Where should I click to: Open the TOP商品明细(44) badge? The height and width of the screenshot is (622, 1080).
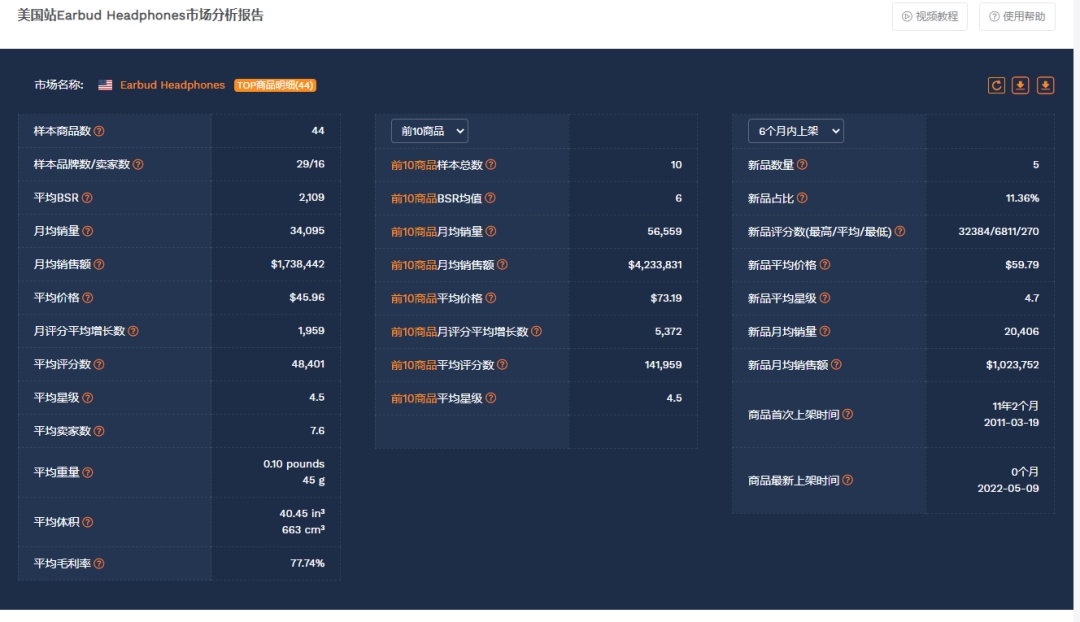275,86
